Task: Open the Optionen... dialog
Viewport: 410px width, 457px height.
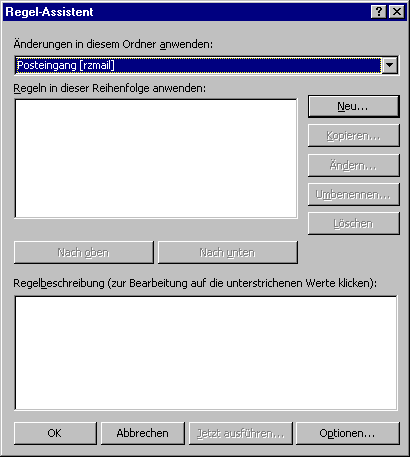Action: (348, 433)
